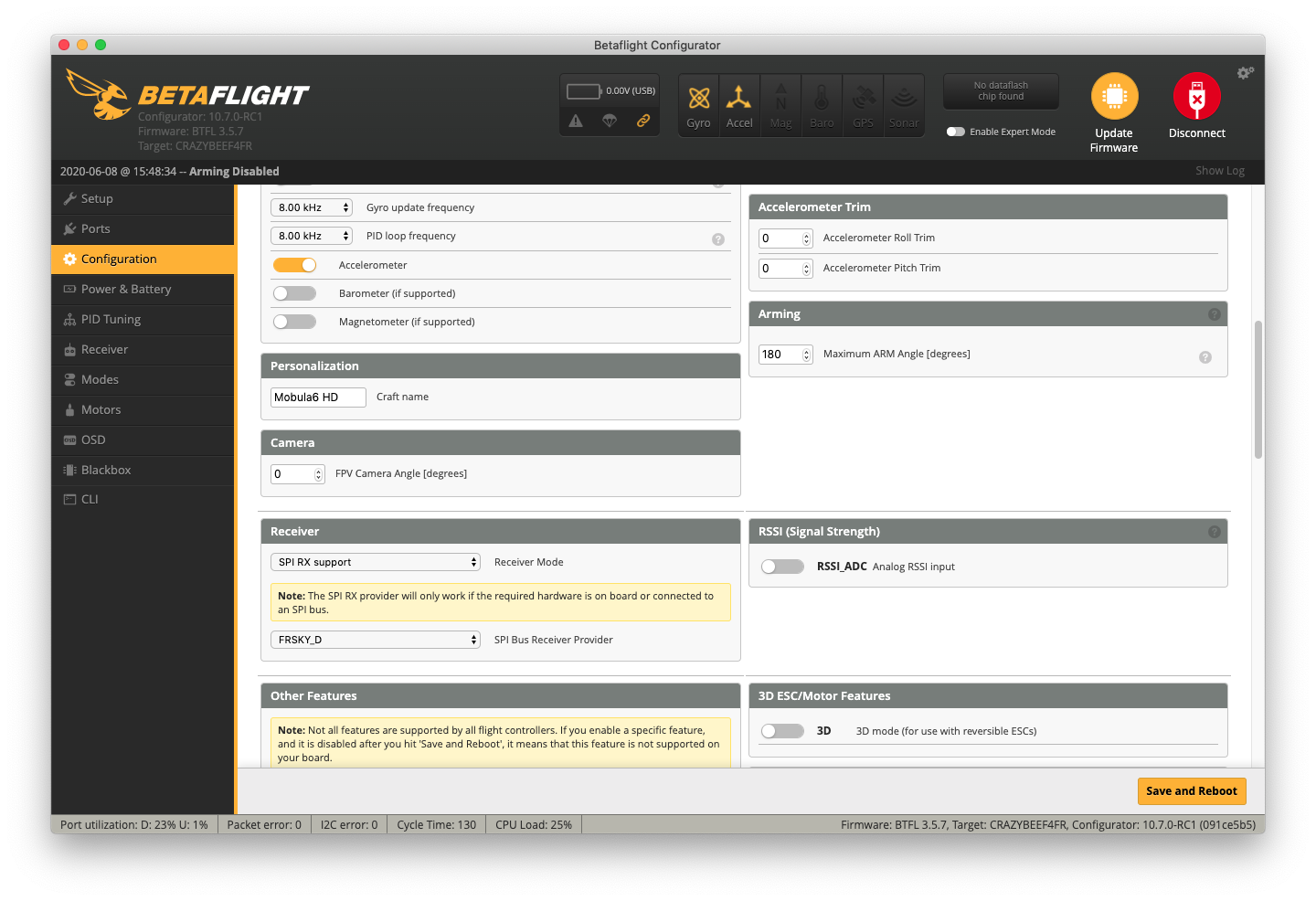Click the Show Log link

coord(1220,171)
